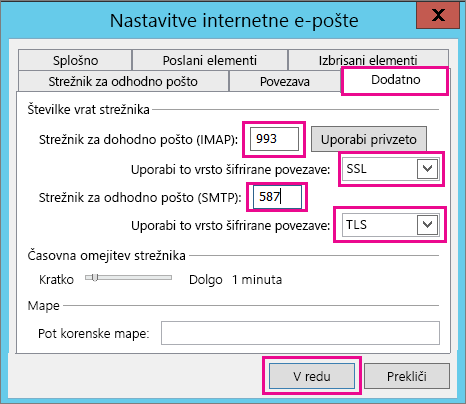Switch to the Splošno tab
466x404 pixels.
click(x=75, y=60)
